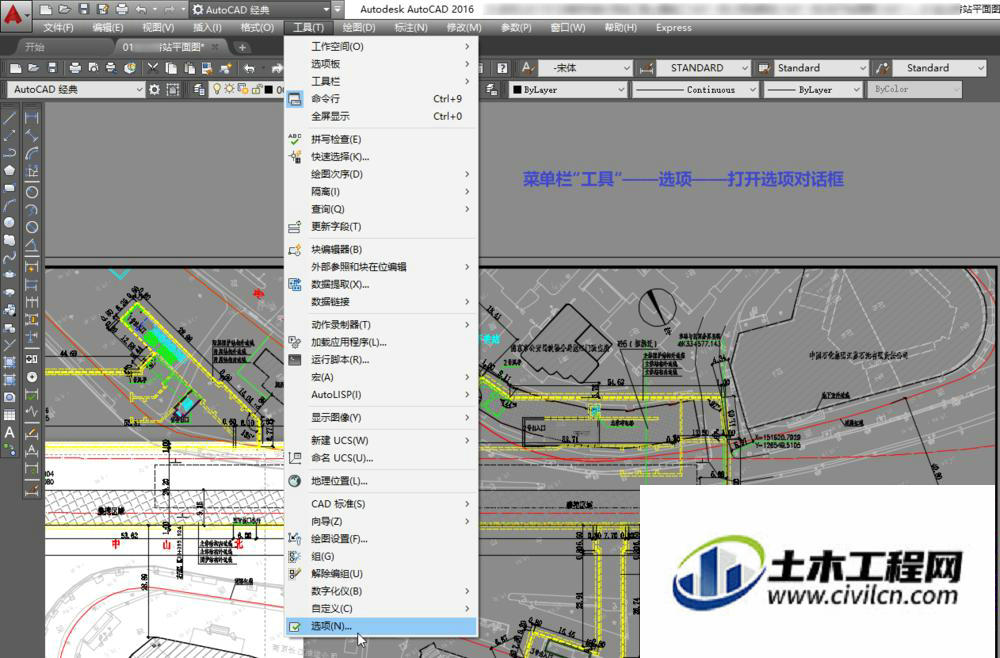Open the 宋体 text style dropdown
This screenshot has height=658, width=1000.
(626, 68)
